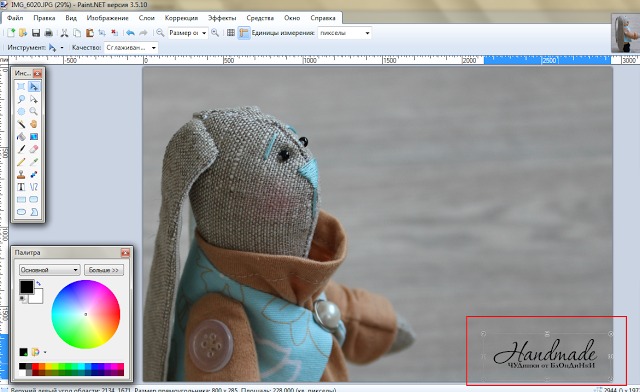Open the Средства menu

pos(260,18)
